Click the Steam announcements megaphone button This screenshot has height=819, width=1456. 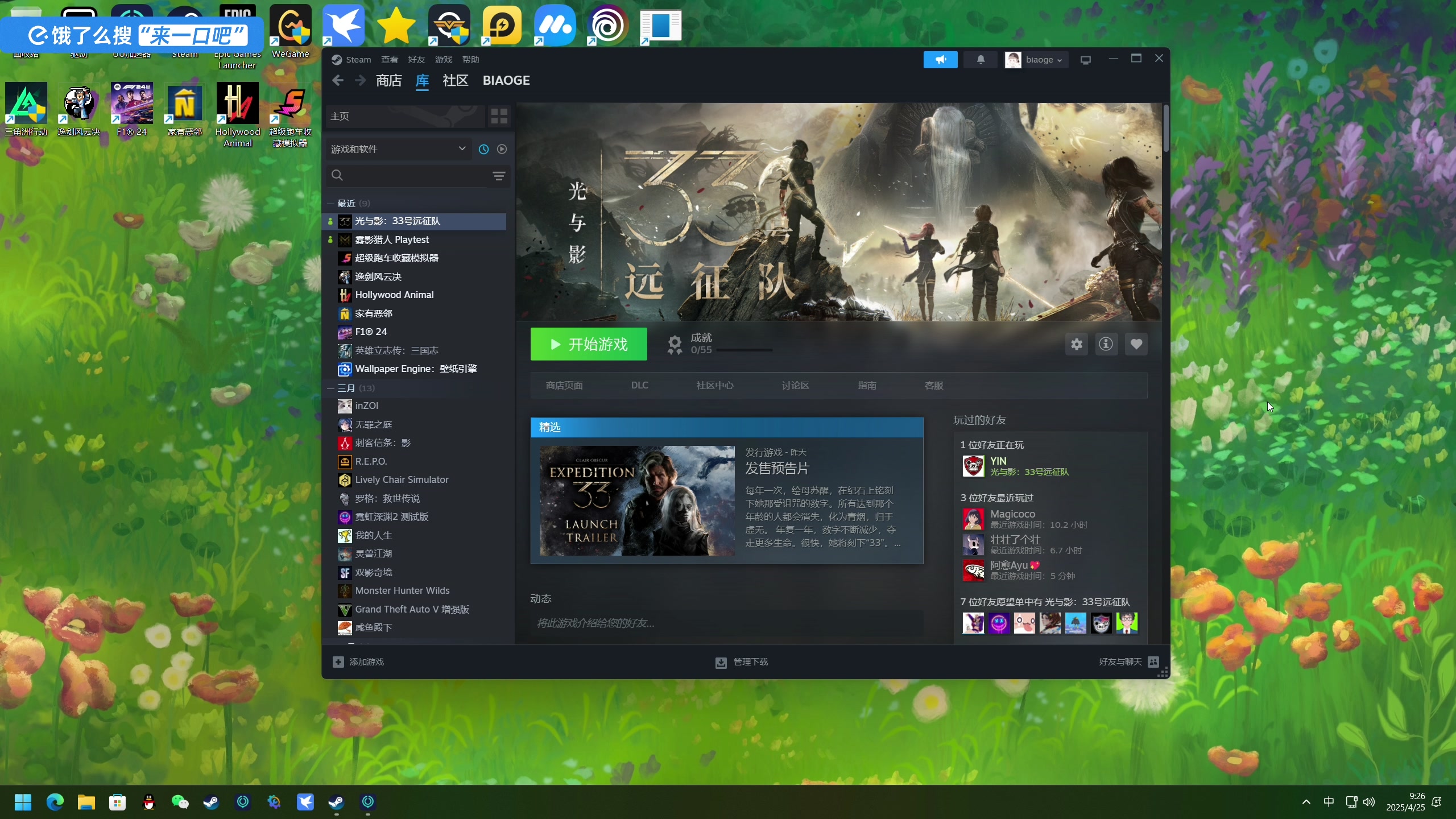[940, 60]
